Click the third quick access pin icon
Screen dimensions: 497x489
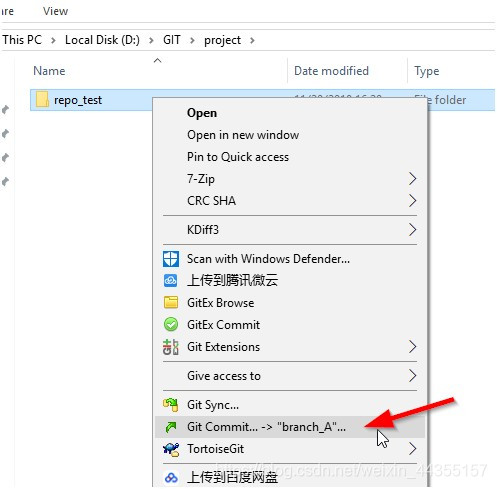click(x=5, y=157)
